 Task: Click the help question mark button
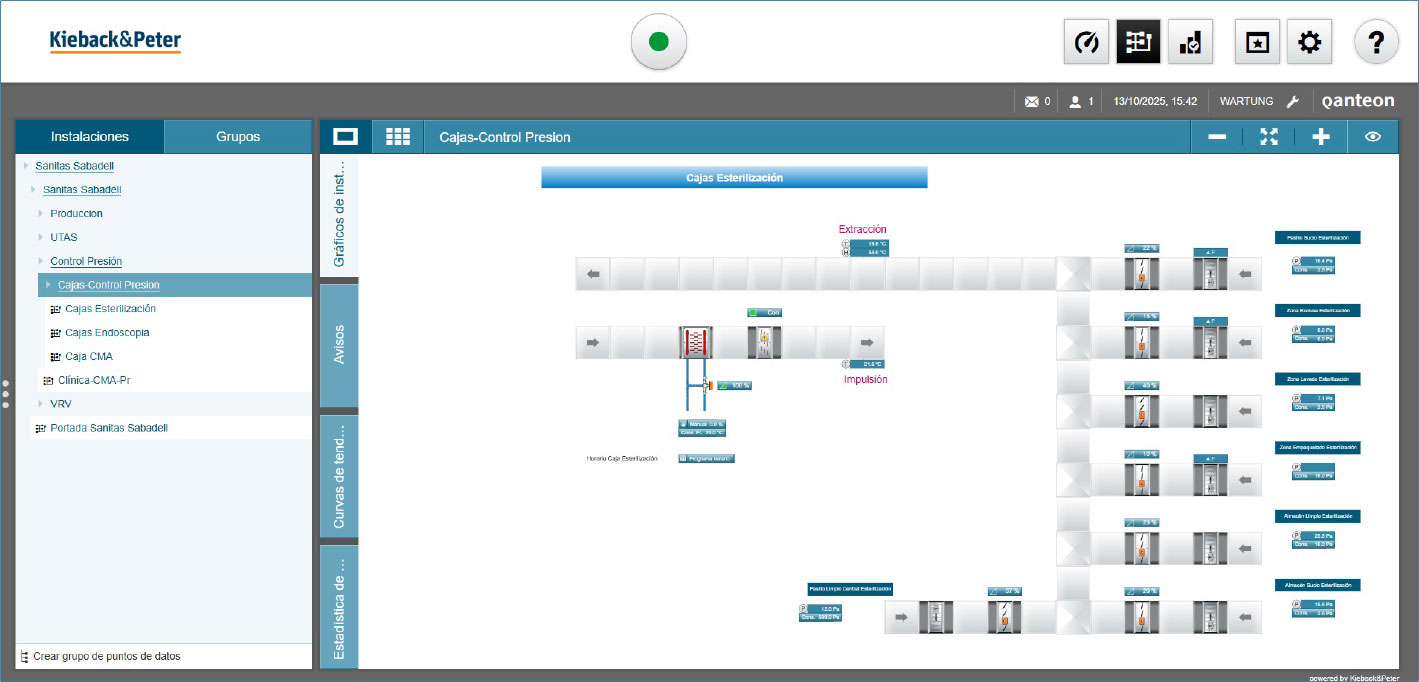coord(1376,42)
